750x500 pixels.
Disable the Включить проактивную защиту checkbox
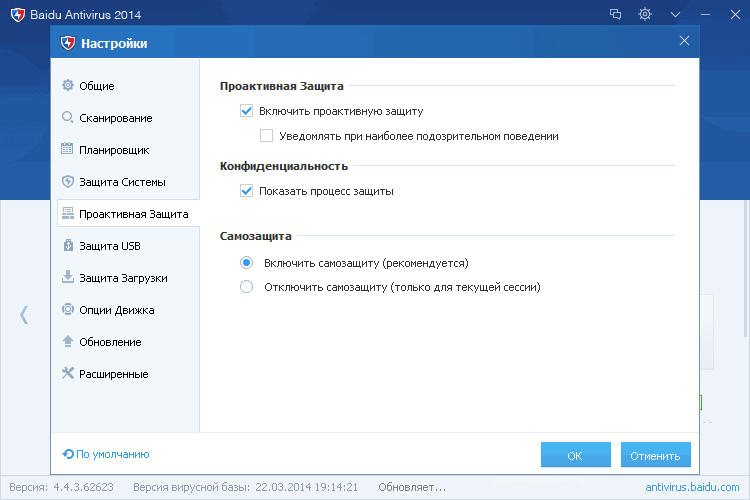point(246,111)
